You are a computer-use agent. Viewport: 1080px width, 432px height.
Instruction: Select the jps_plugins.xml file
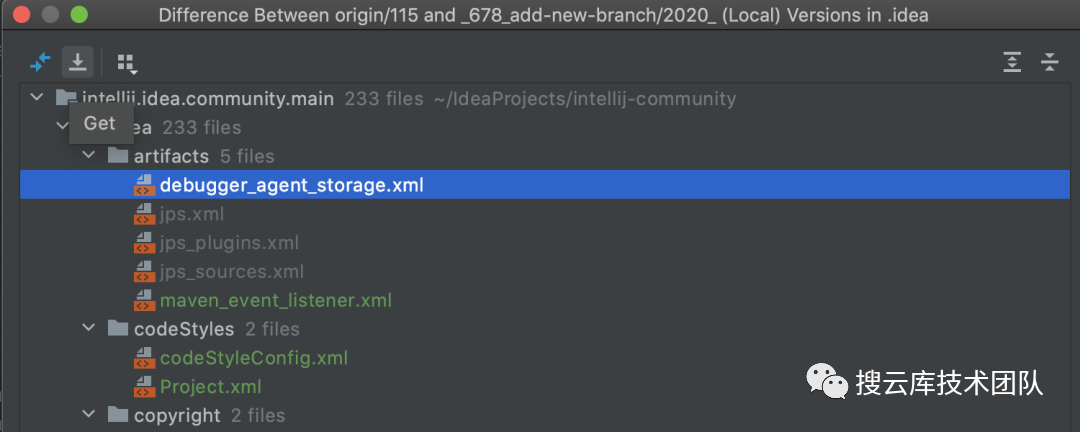(x=229, y=243)
